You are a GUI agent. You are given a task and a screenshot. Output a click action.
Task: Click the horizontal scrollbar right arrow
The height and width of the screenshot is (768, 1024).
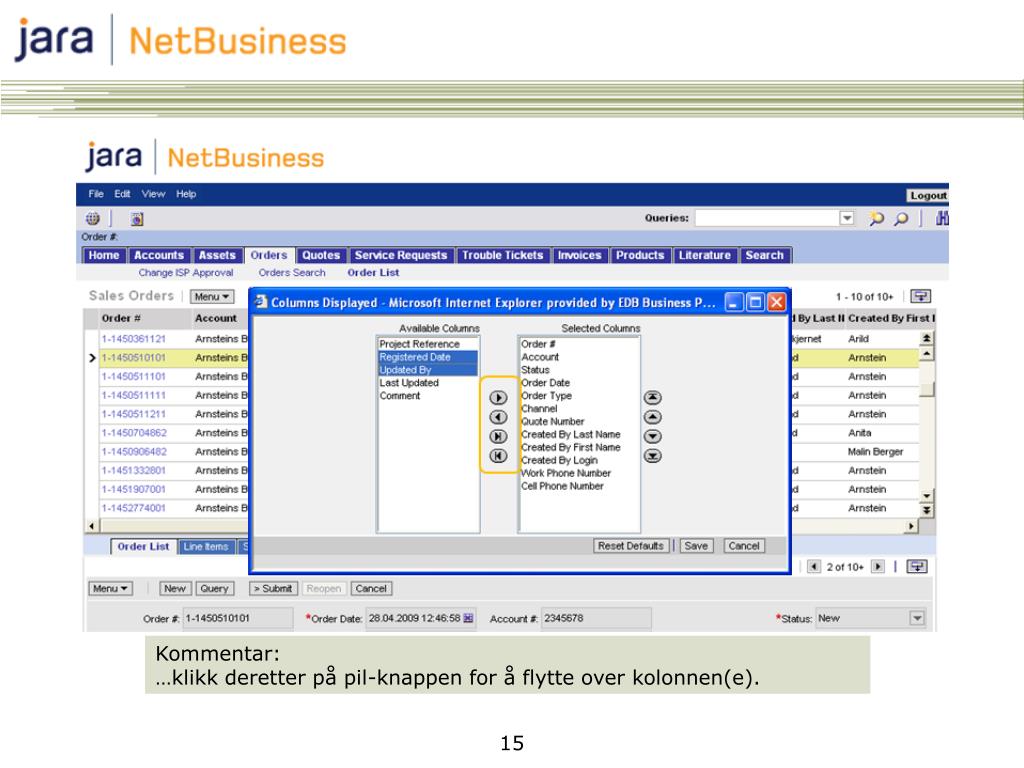tap(911, 526)
